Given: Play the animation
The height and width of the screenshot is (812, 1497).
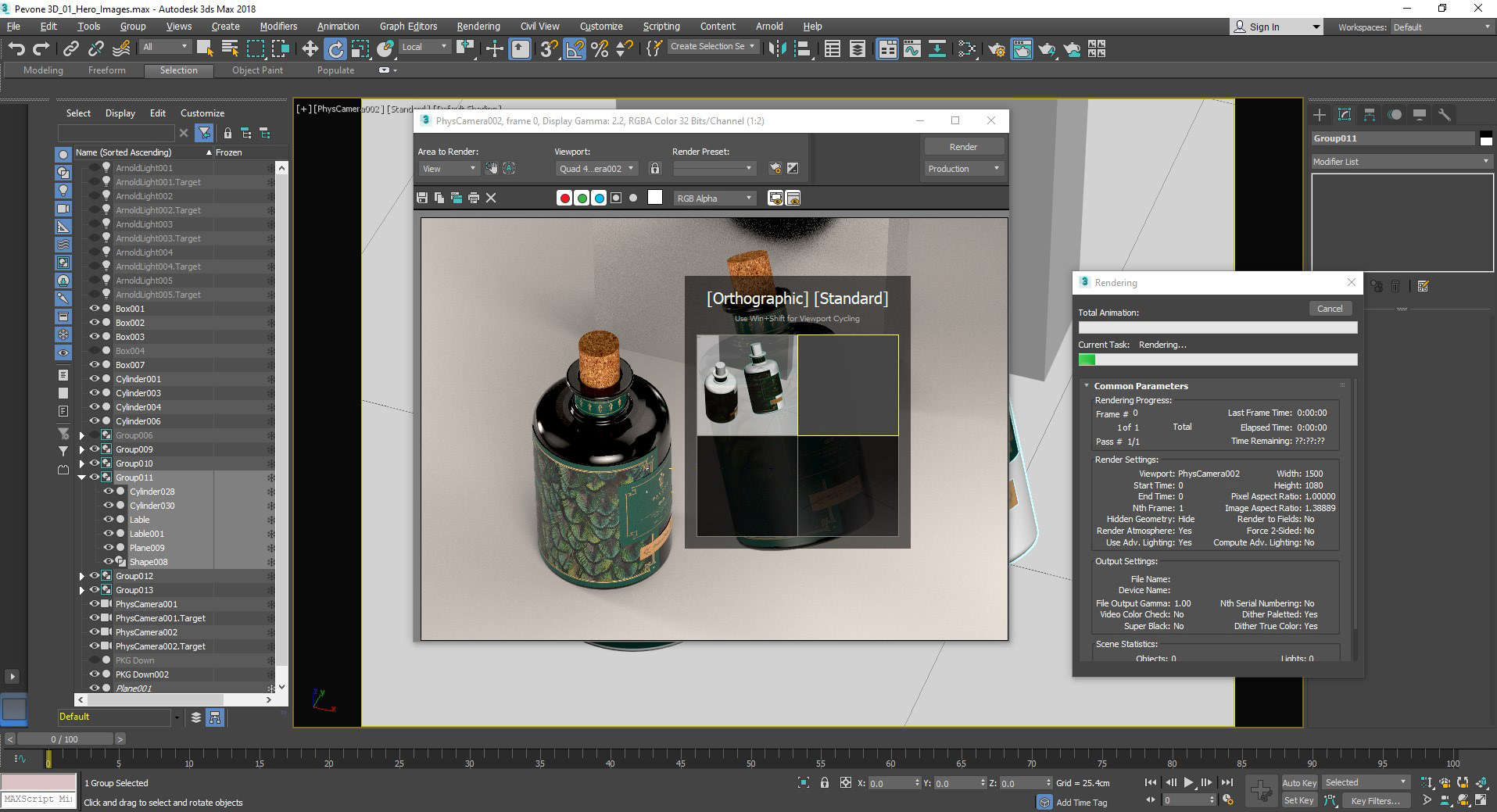Looking at the screenshot, I should [1188, 782].
